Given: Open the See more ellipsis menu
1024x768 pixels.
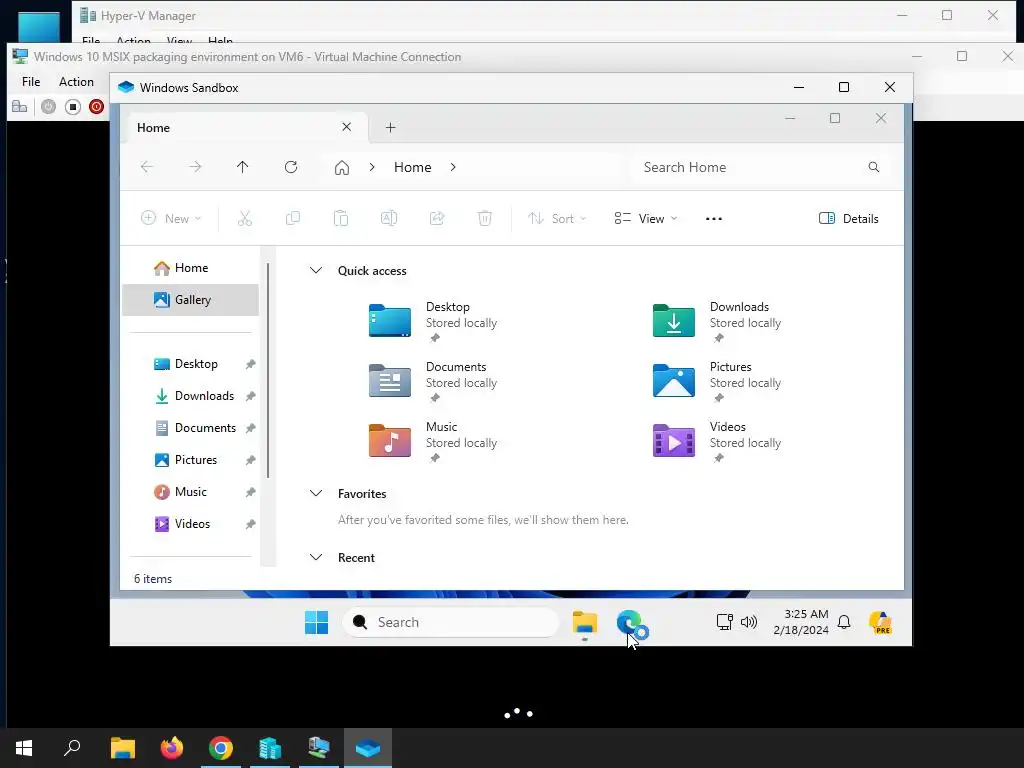Looking at the screenshot, I should point(714,219).
